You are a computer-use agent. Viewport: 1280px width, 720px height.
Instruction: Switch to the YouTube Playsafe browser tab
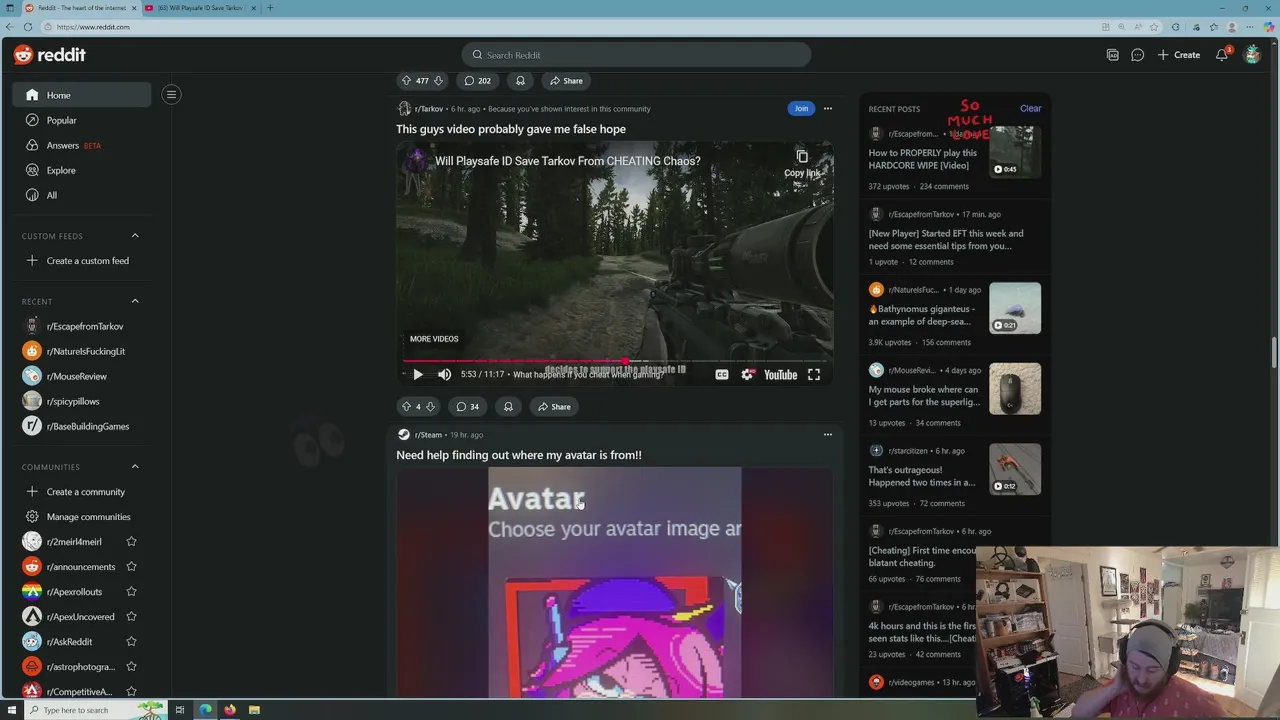coord(200,8)
